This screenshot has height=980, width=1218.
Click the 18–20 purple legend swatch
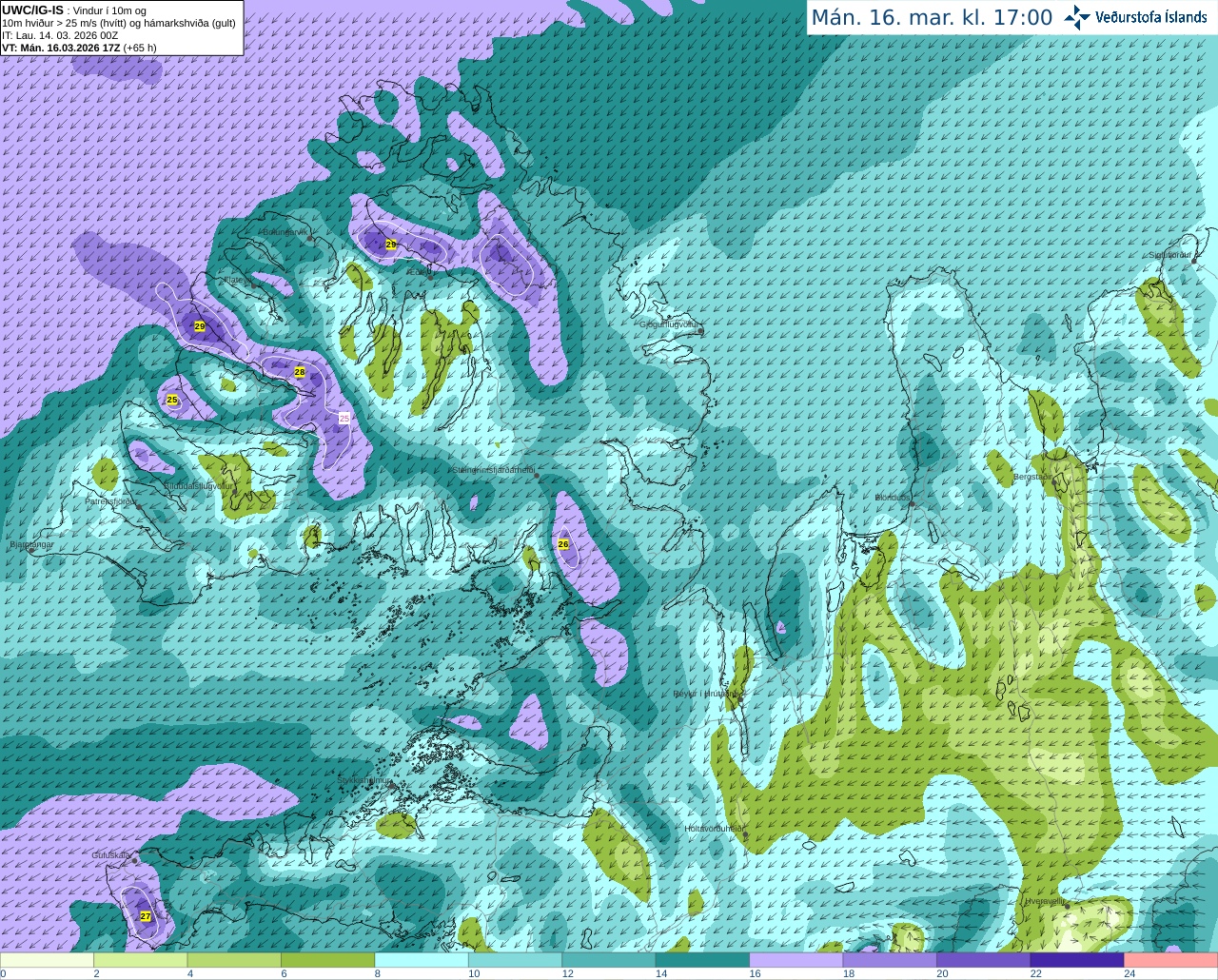(x=890, y=960)
